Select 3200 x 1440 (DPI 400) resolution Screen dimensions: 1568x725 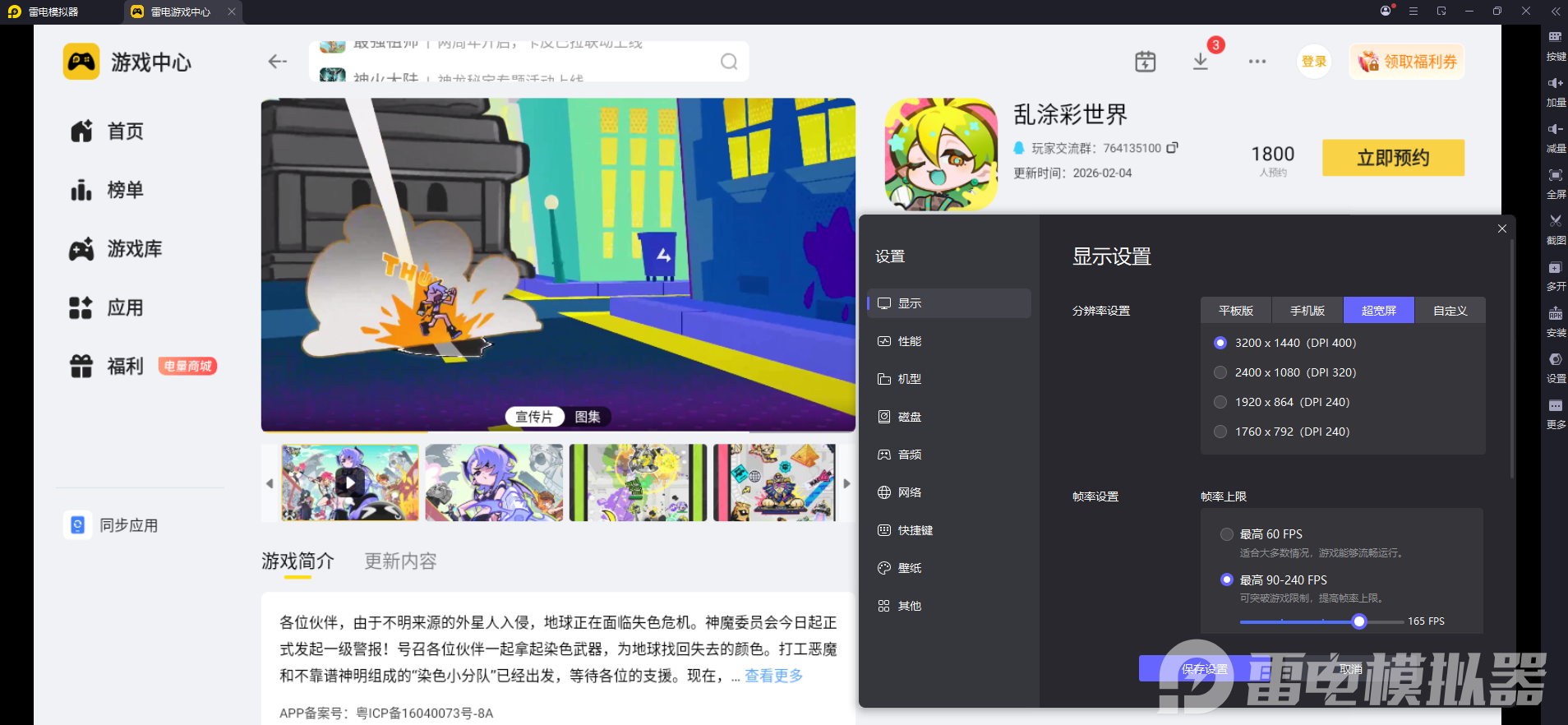tap(1220, 343)
